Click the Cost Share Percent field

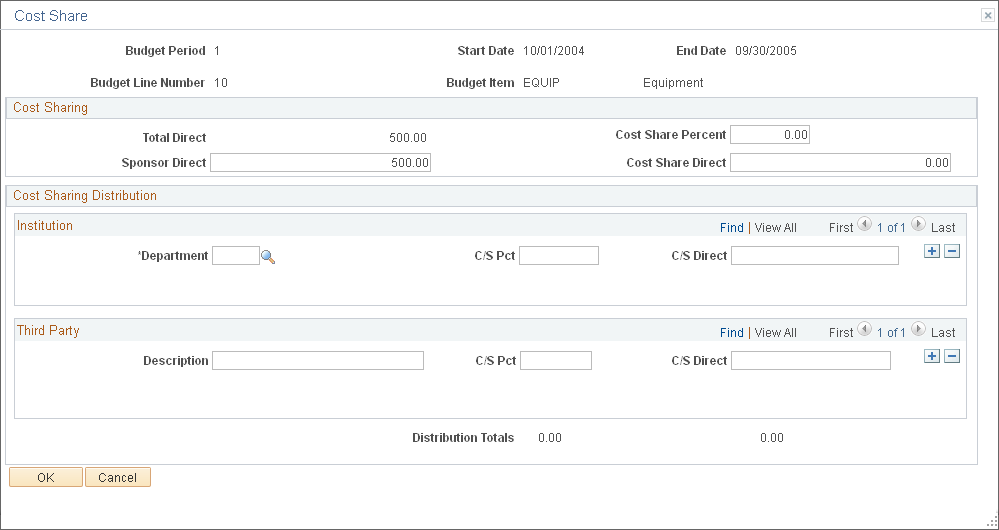pyautogui.click(x=770, y=134)
